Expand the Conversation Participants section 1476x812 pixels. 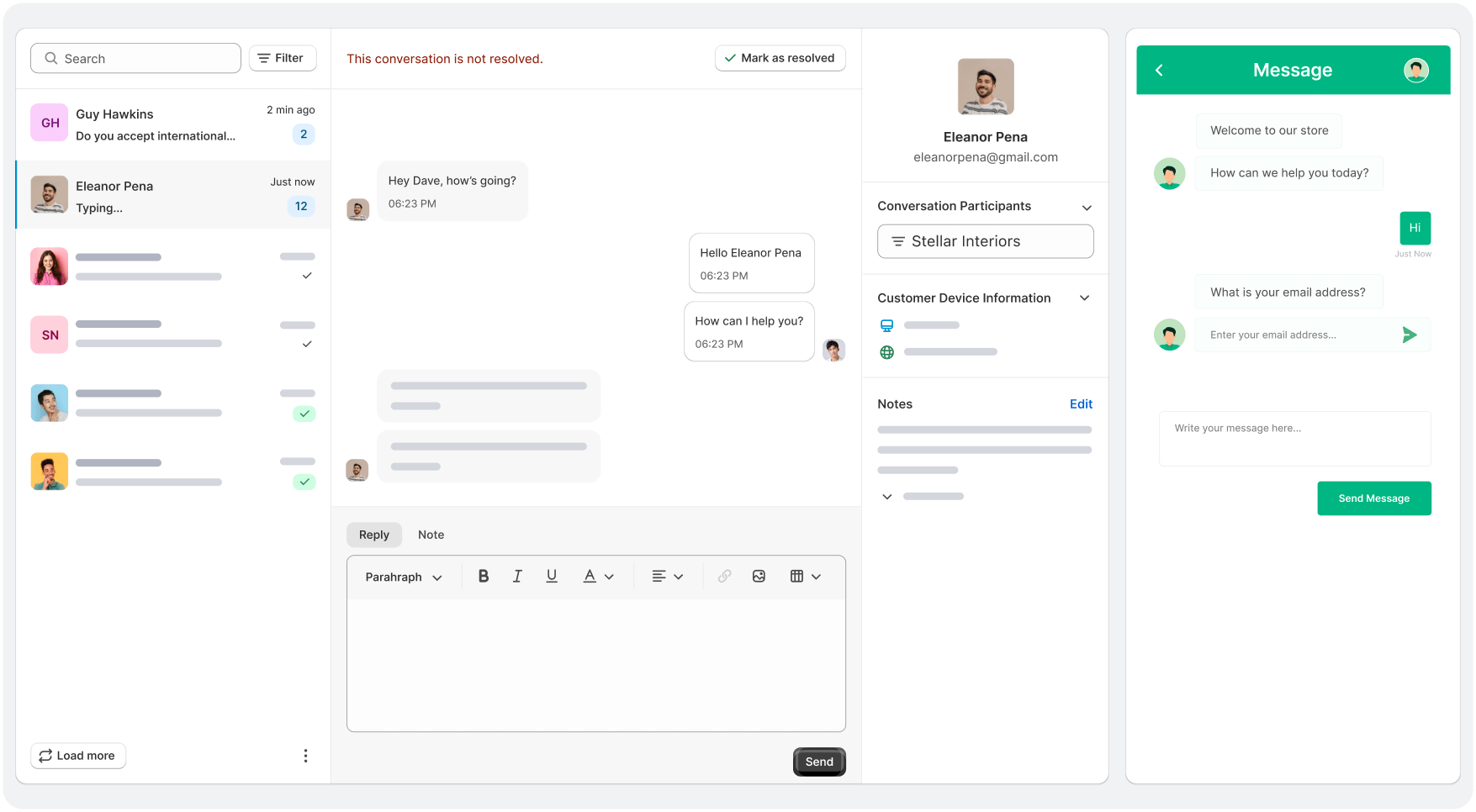[x=1086, y=207]
